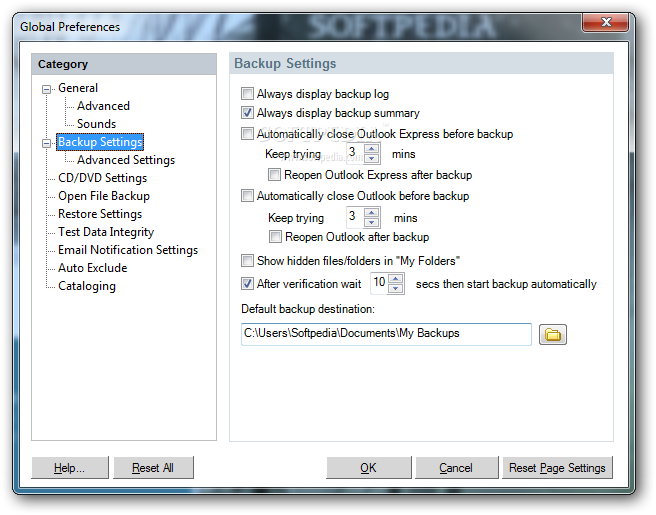Open Restore Settings category

pos(100,214)
